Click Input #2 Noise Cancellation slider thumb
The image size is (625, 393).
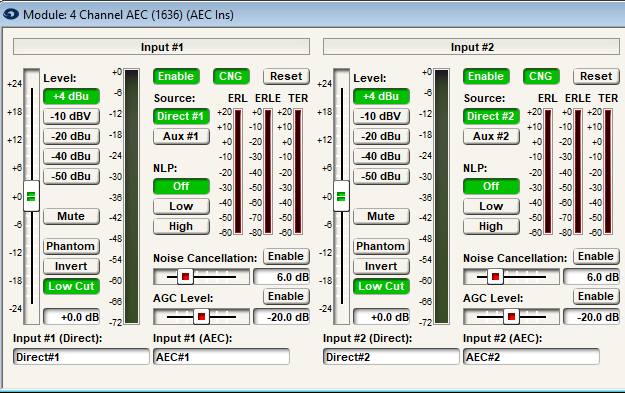(495, 277)
